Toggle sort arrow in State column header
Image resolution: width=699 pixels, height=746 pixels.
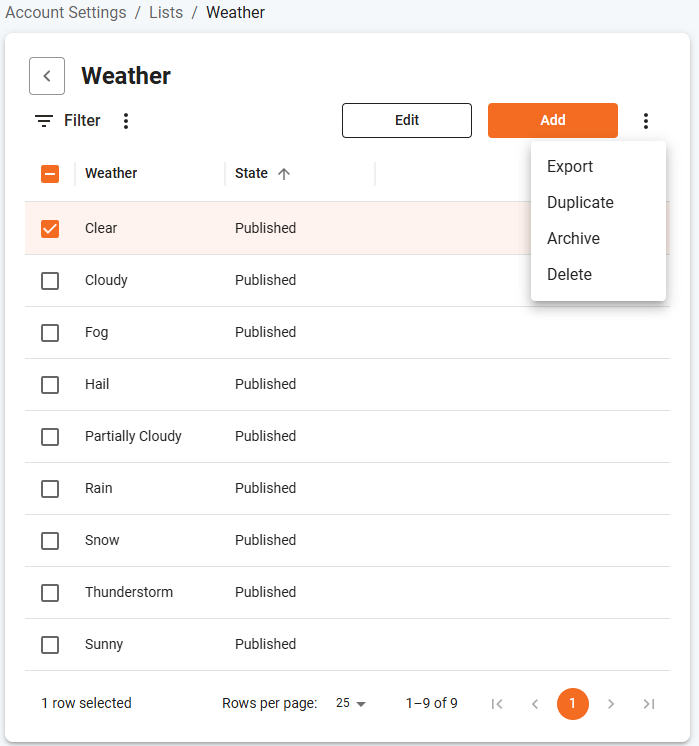point(284,174)
